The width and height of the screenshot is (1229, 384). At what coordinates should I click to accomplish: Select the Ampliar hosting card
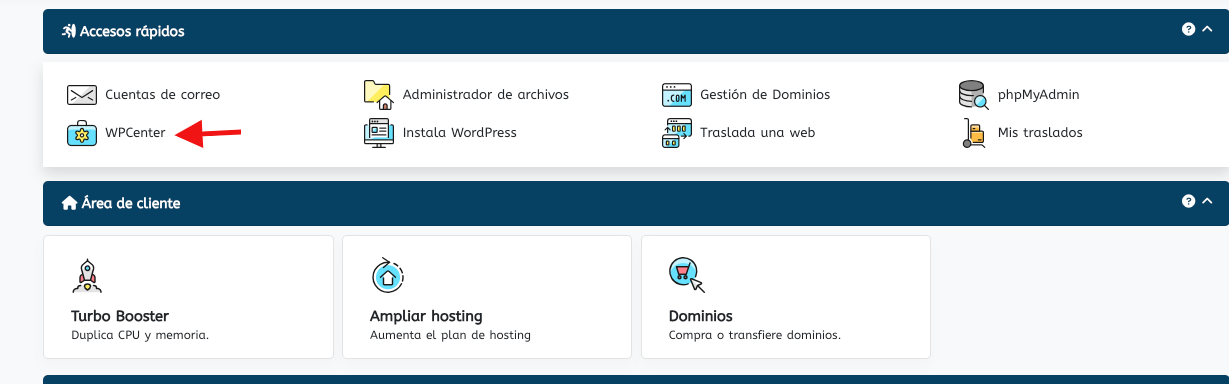[x=487, y=297]
